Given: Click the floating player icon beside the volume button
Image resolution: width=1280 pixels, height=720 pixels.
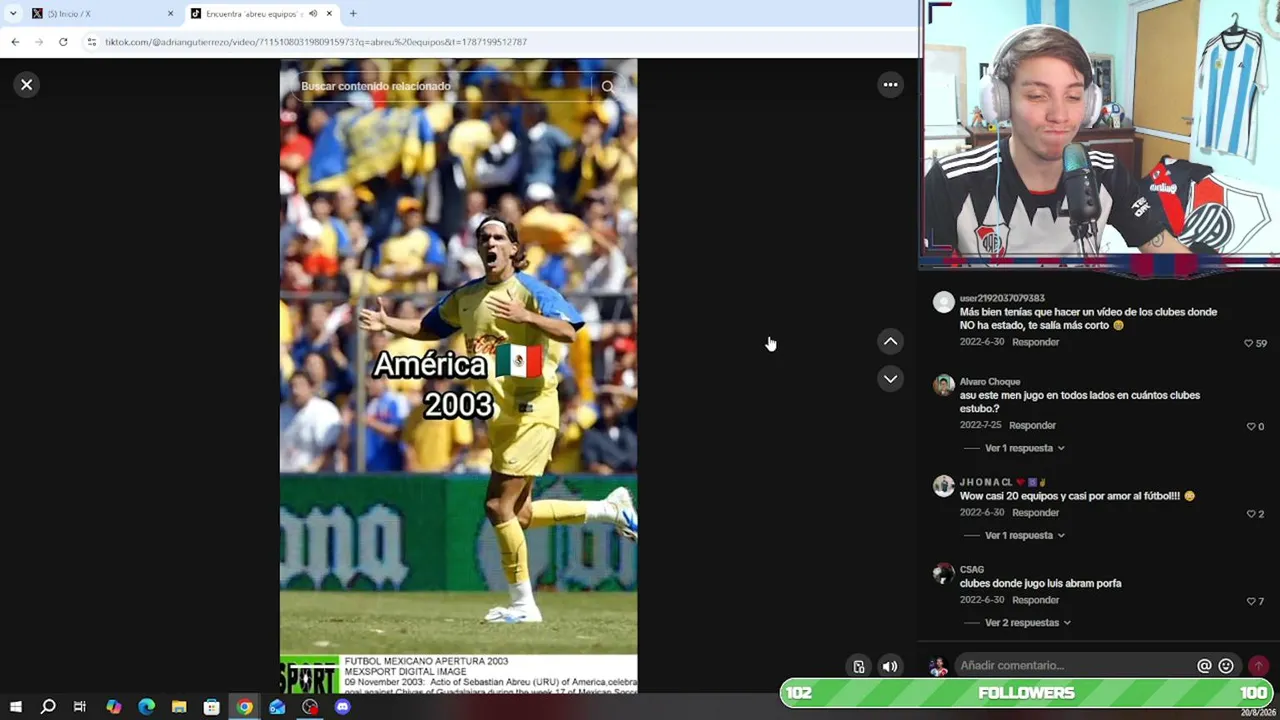Looking at the screenshot, I should click(858, 667).
